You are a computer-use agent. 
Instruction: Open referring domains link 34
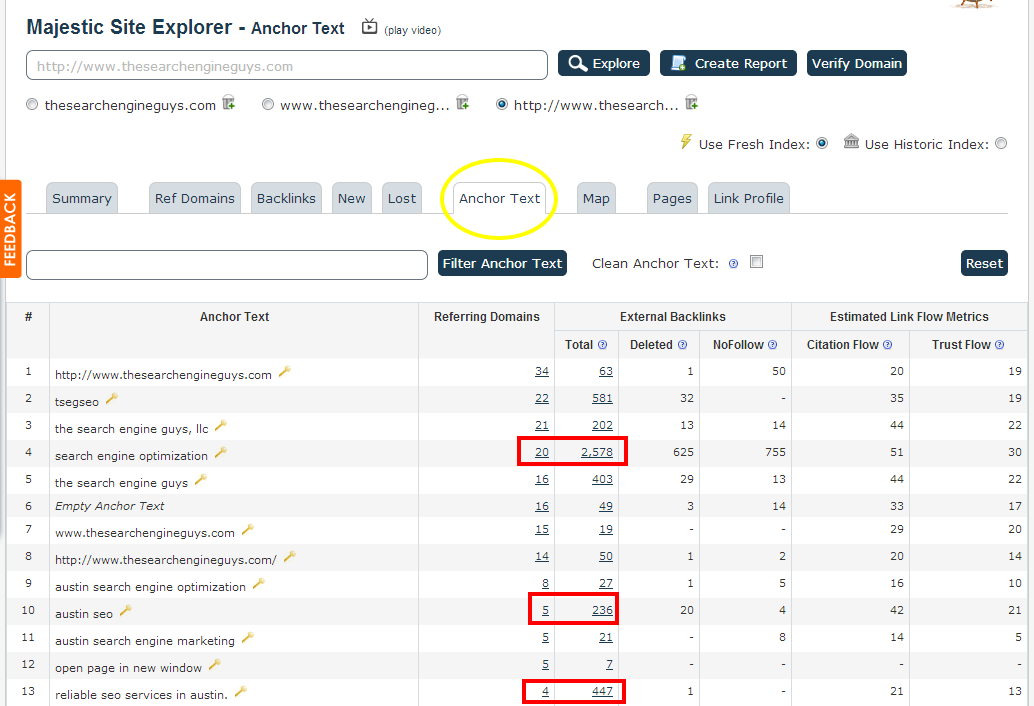(x=541, y=371)
